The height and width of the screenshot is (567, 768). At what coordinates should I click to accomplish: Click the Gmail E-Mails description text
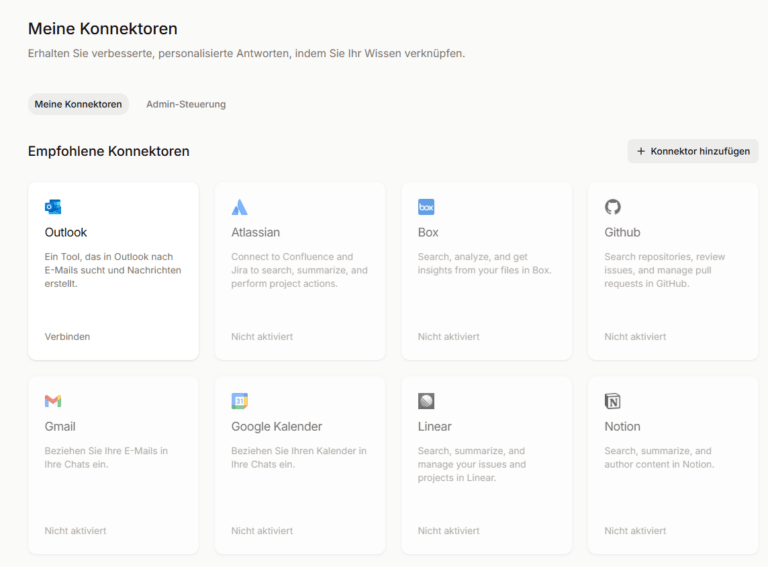tap(106, 457)
